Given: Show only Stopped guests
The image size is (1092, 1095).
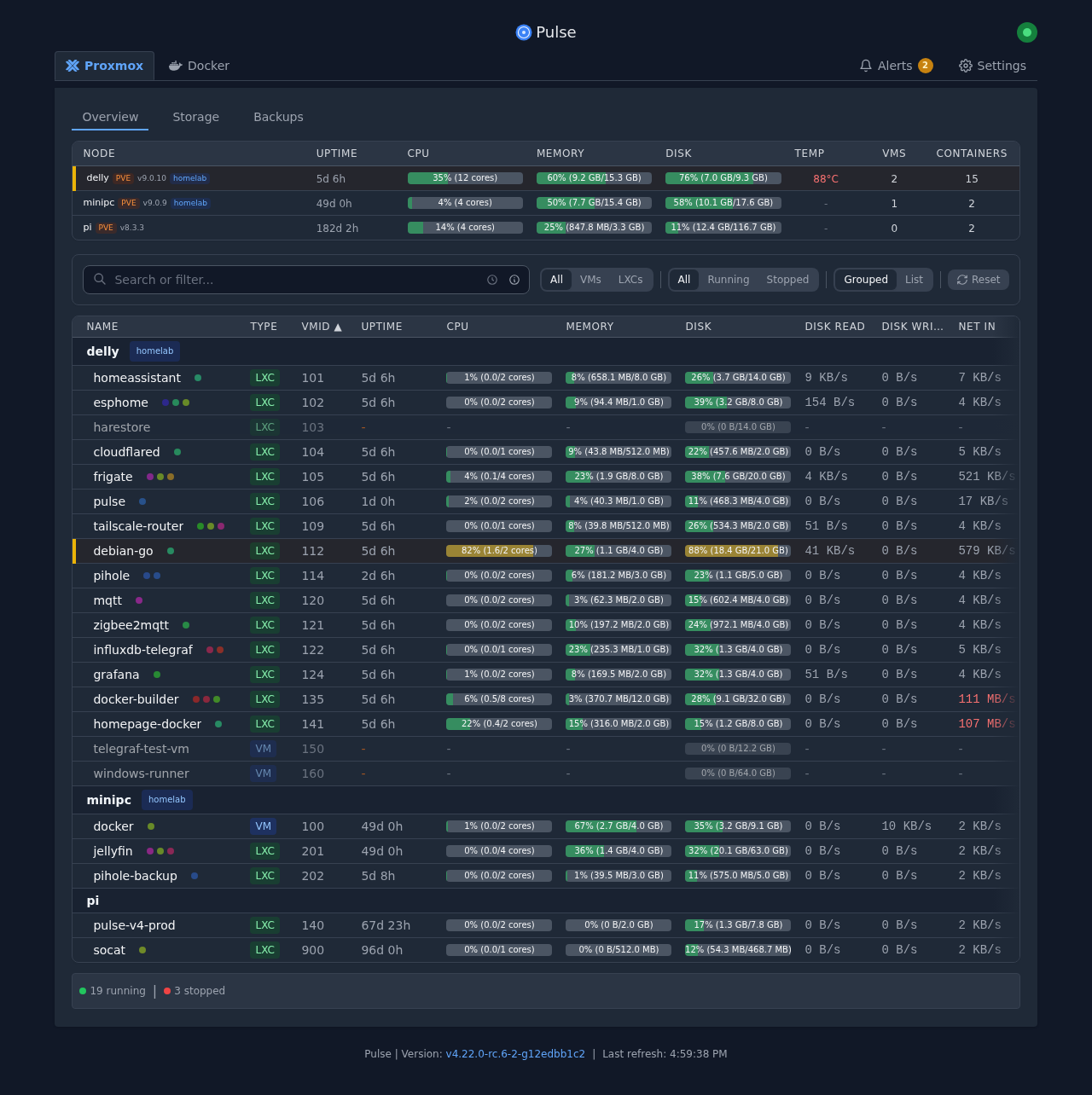Looking at the screenshot, I should tap(787, 280).
